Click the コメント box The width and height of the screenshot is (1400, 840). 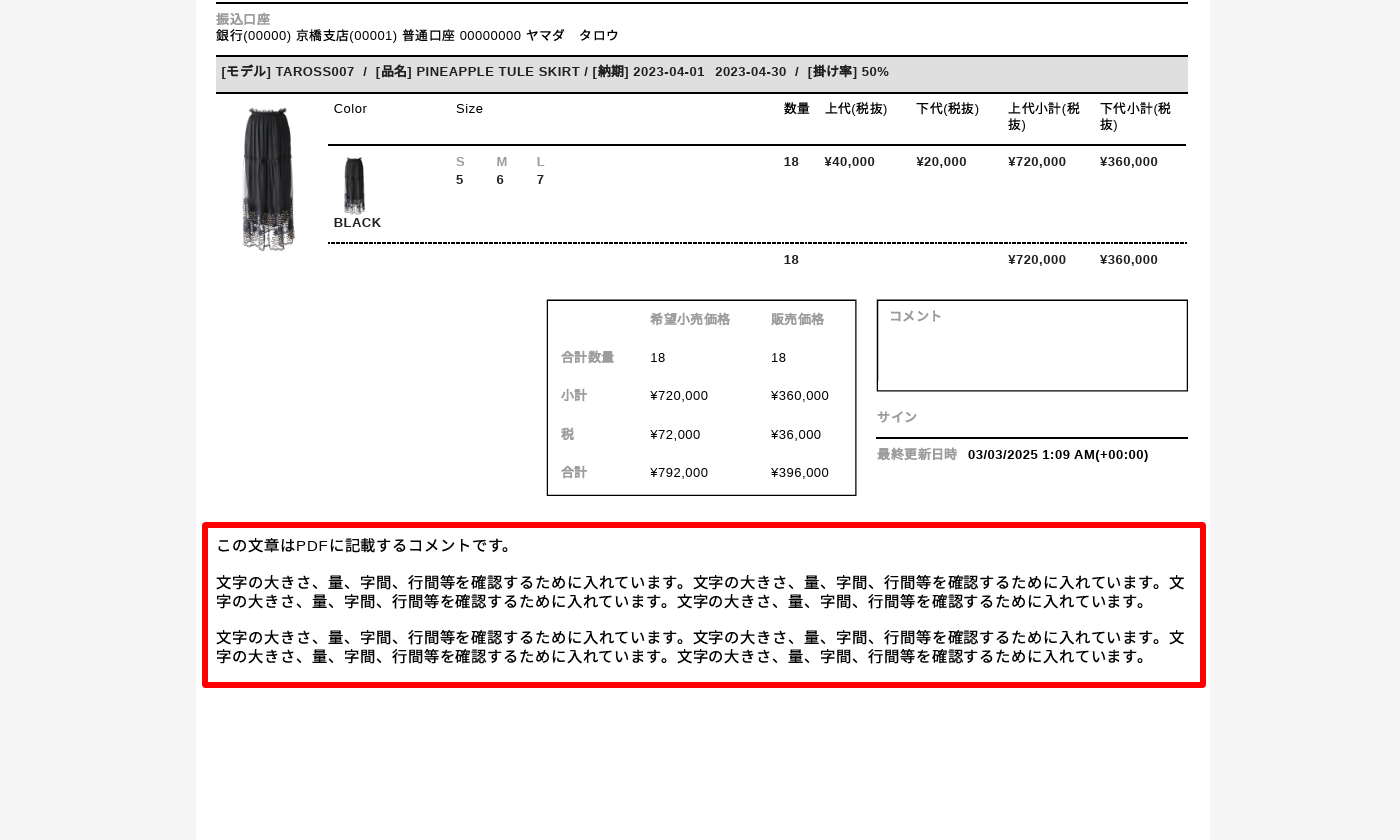1032,345
